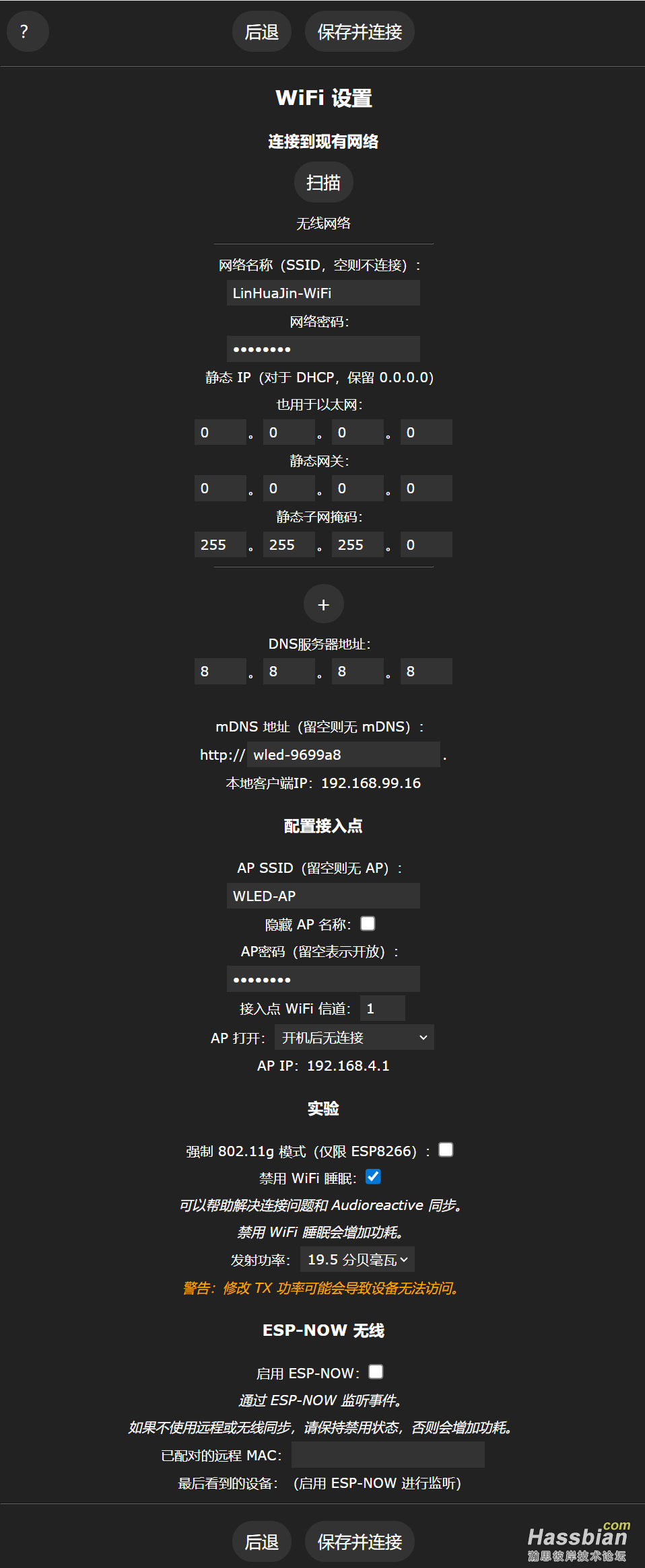Click the top 后退 button
This screenshot has width=645, height=1568.
pos(261,32)
